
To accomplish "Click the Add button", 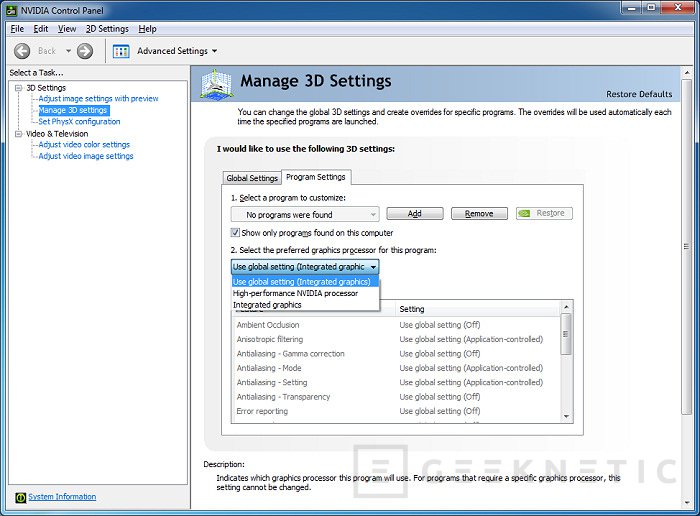I will click(x=415, y=213).
